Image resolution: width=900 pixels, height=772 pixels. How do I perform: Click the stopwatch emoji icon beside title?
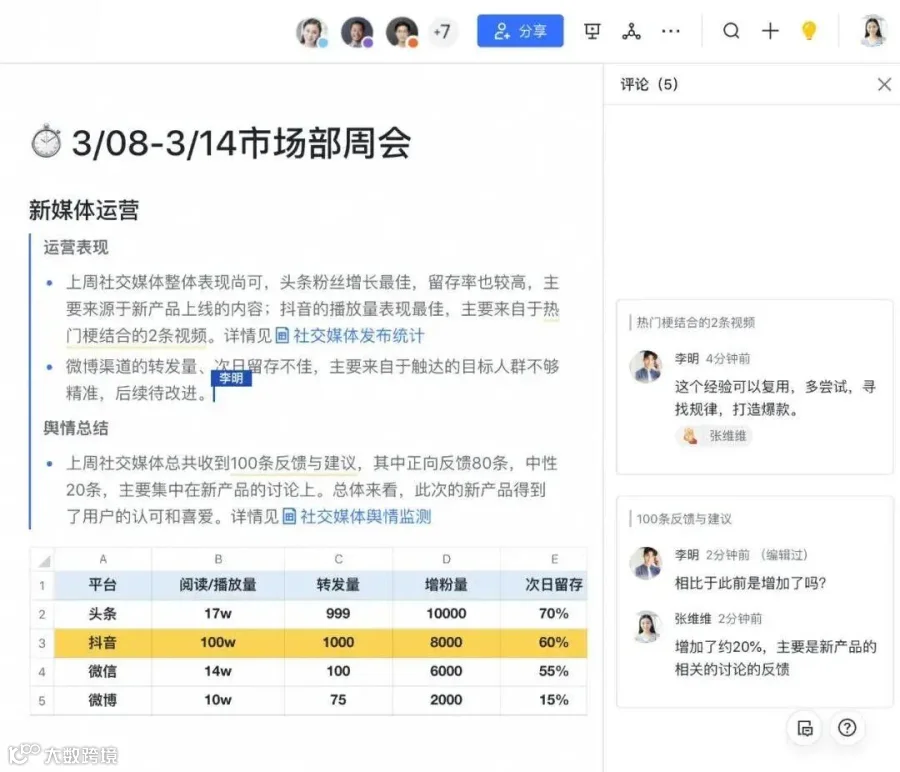click(46, 141)
